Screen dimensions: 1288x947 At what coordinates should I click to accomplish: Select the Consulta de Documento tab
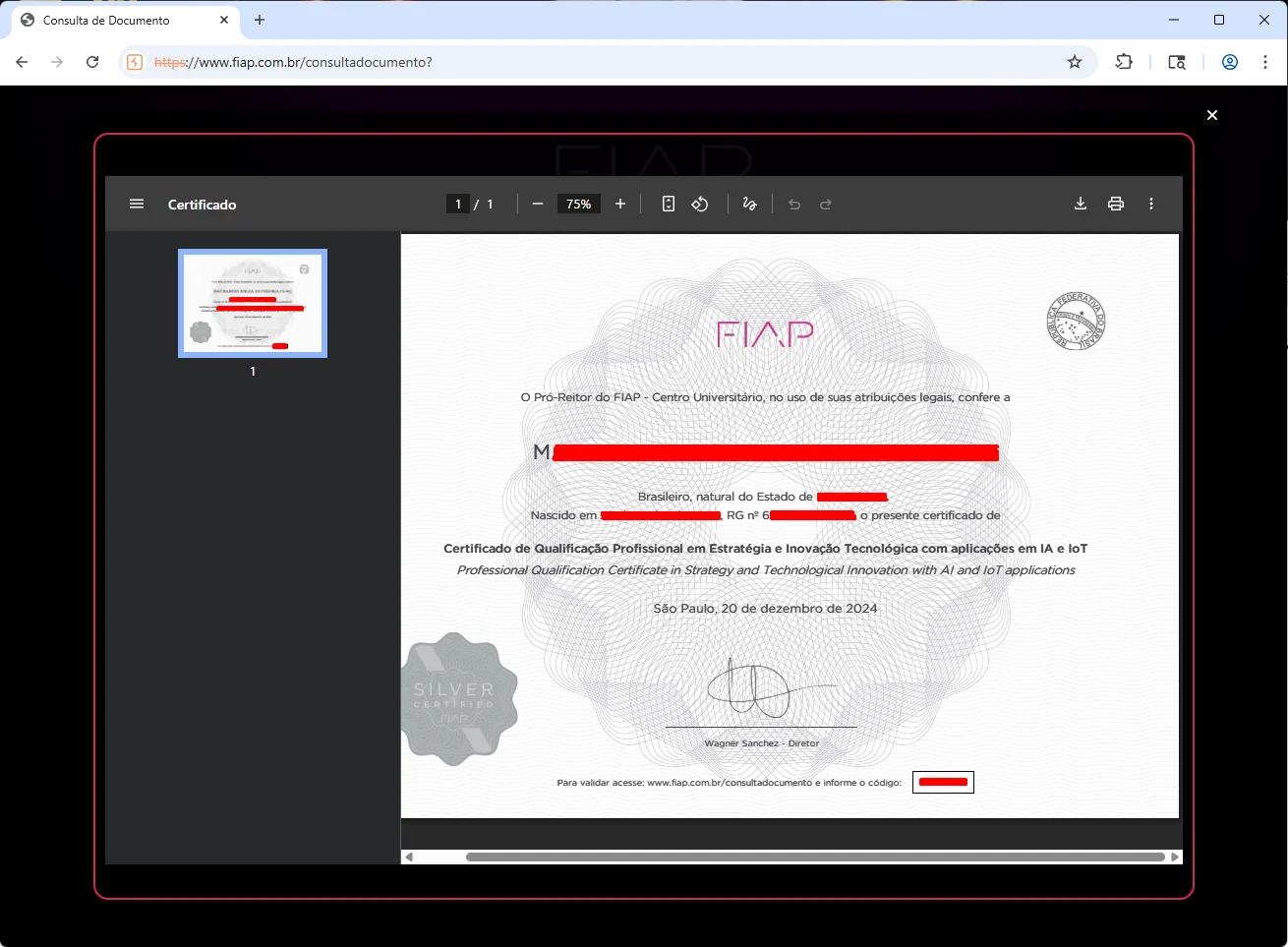126,21
